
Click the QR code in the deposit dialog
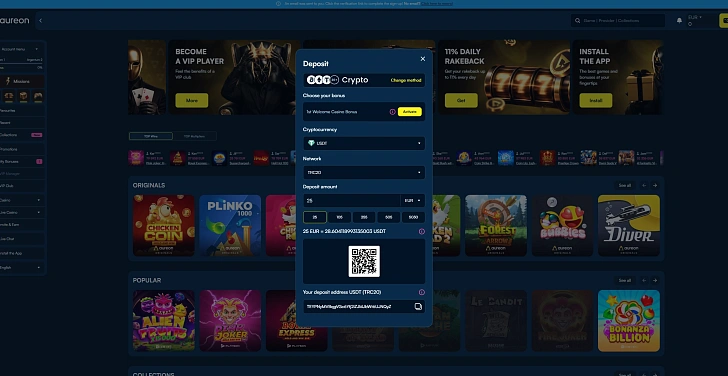(364, 261)
